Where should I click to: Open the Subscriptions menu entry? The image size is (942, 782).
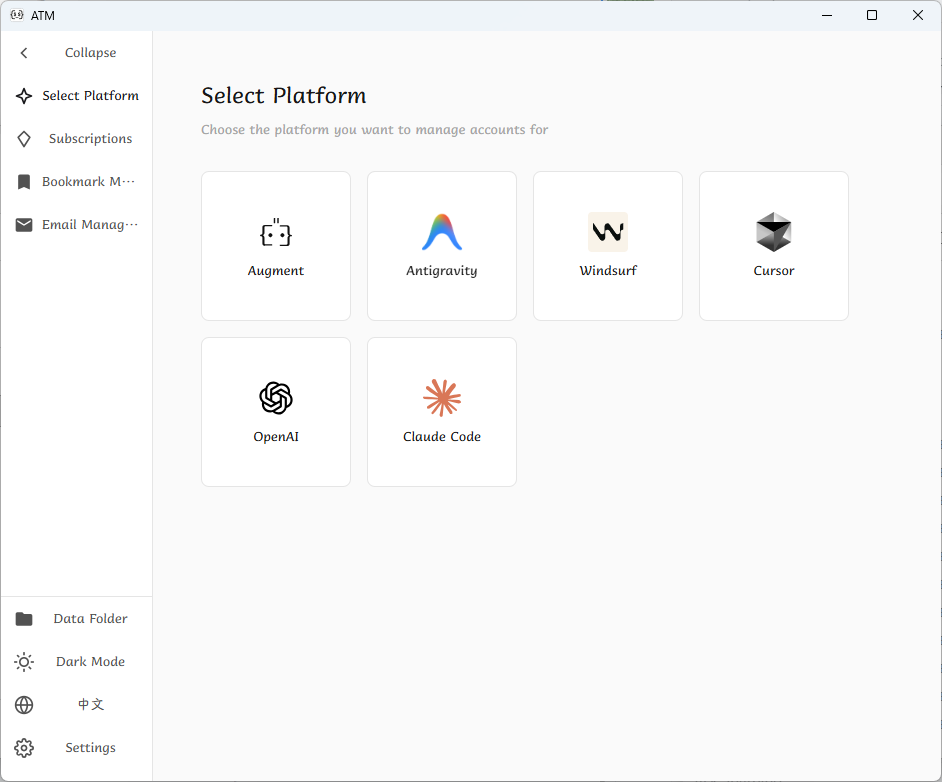pos(90,139)
